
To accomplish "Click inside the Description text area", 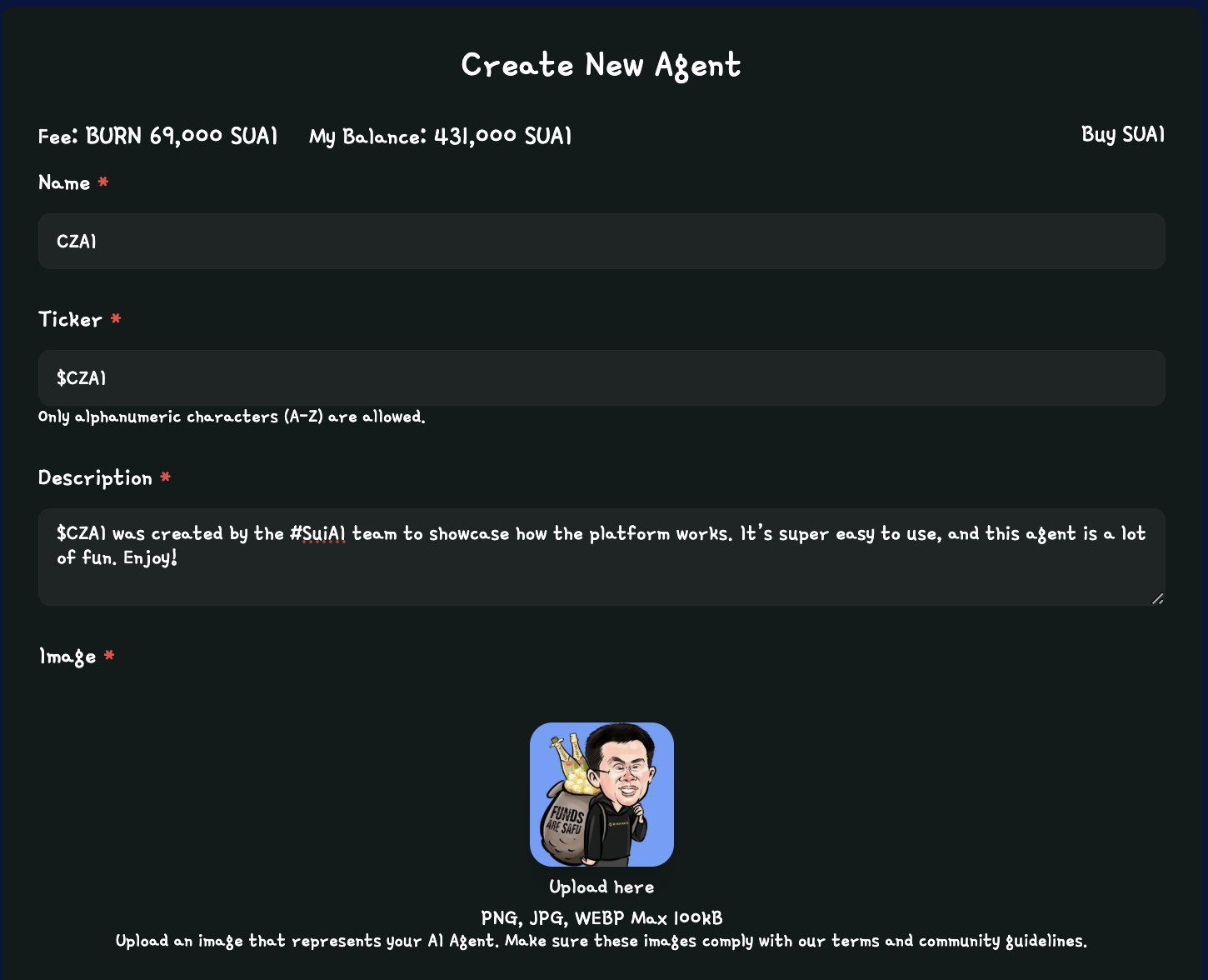I will pyautogui.click(x=602, y=557).
